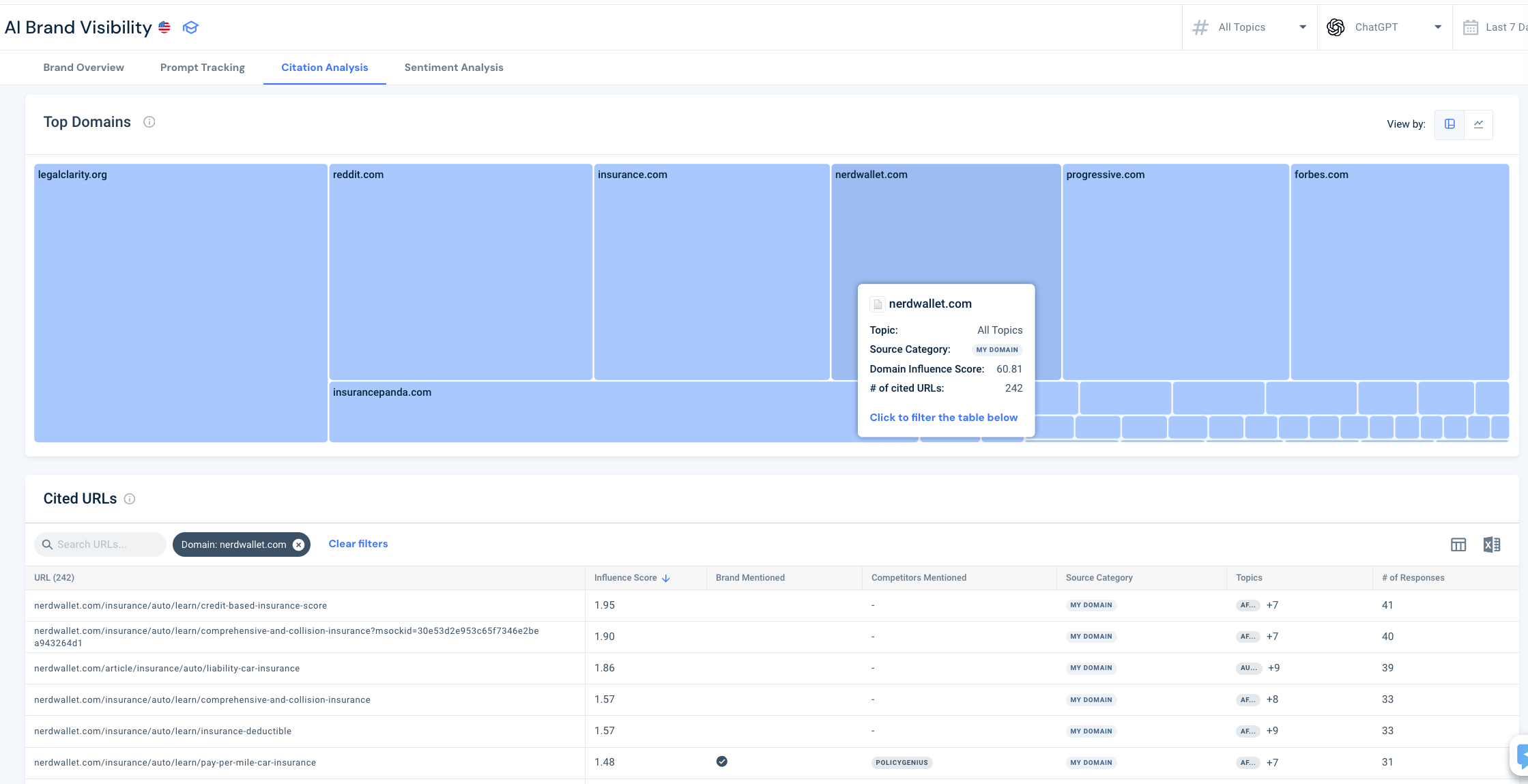Image resolution: width=1528 pixels, height=784 pixels.
Task: Click the hashtag topics icon
Action: tap(1200, 27)
